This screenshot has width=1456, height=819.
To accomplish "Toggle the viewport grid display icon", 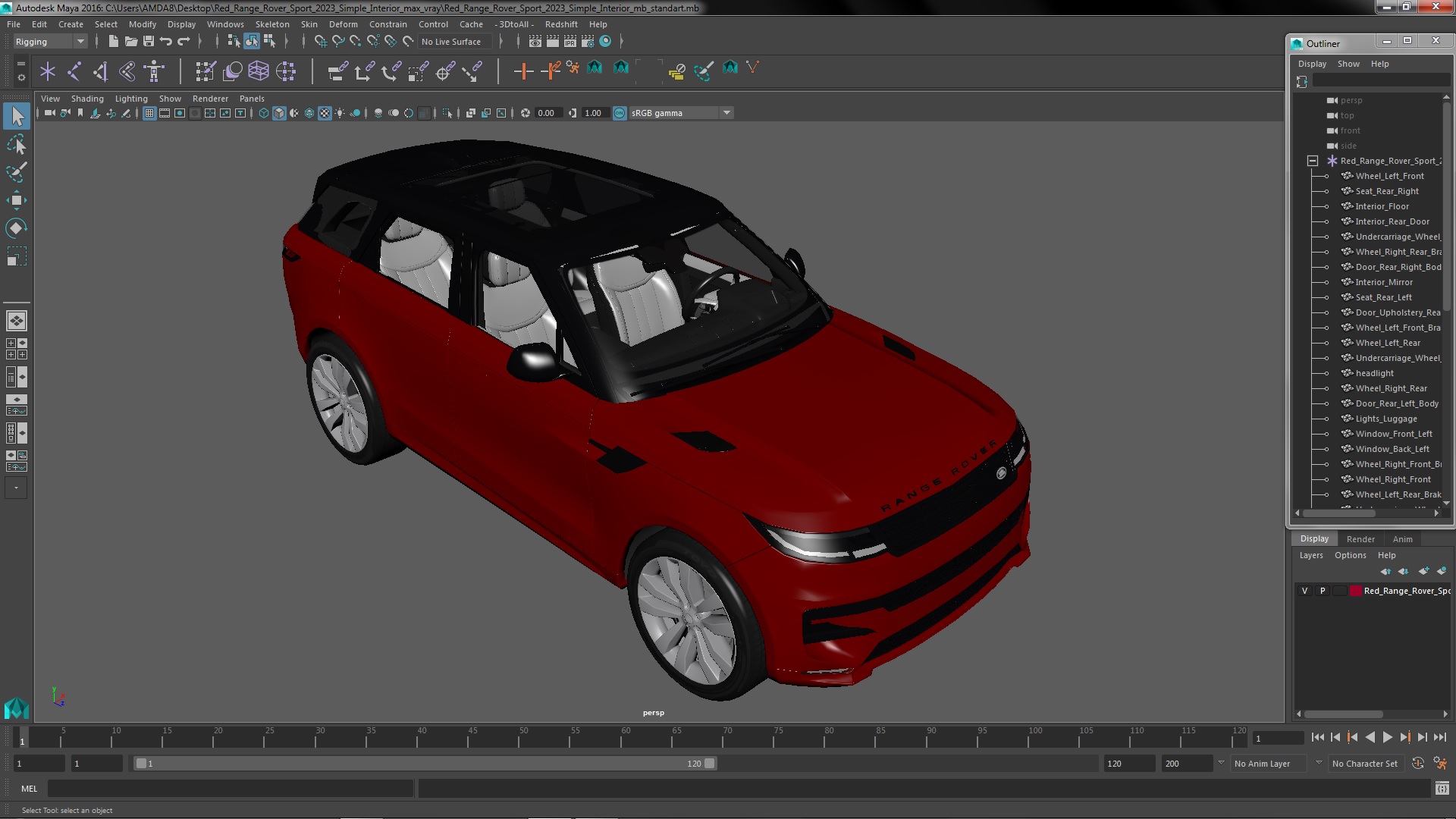I will point(149,113).
